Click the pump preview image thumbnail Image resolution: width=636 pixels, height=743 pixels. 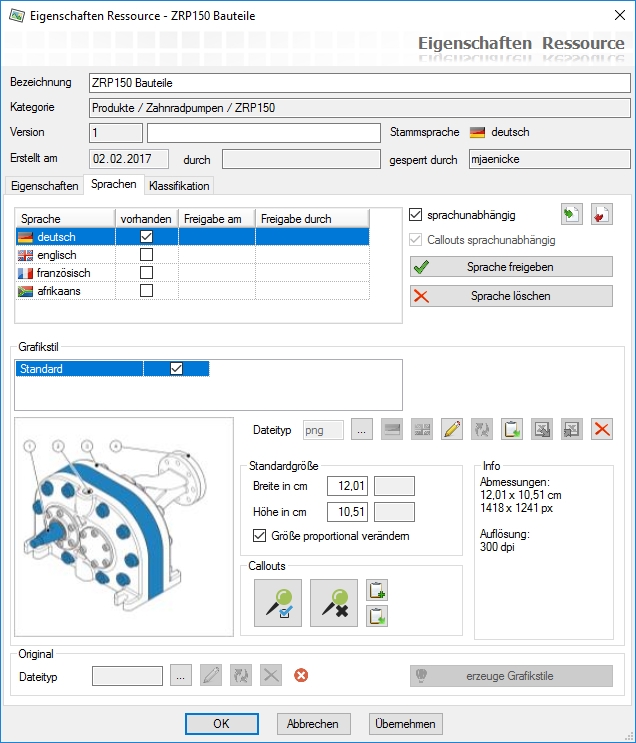124,527
